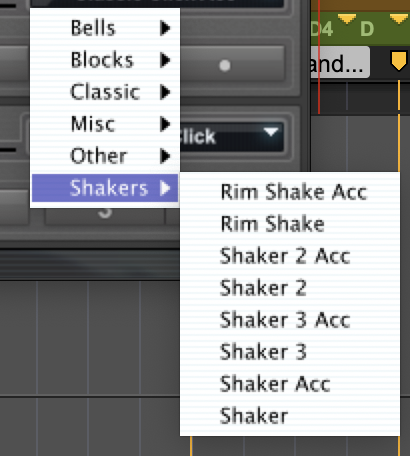Open the Other submenu
The height and width of the screenshot is (456, 410).
(x=105, y=156)
